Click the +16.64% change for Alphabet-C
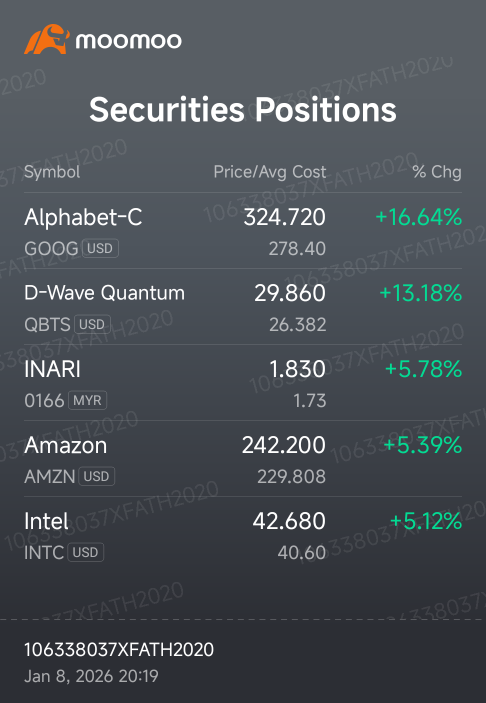Viewport: 486px width, 703px height. [419, 217]
